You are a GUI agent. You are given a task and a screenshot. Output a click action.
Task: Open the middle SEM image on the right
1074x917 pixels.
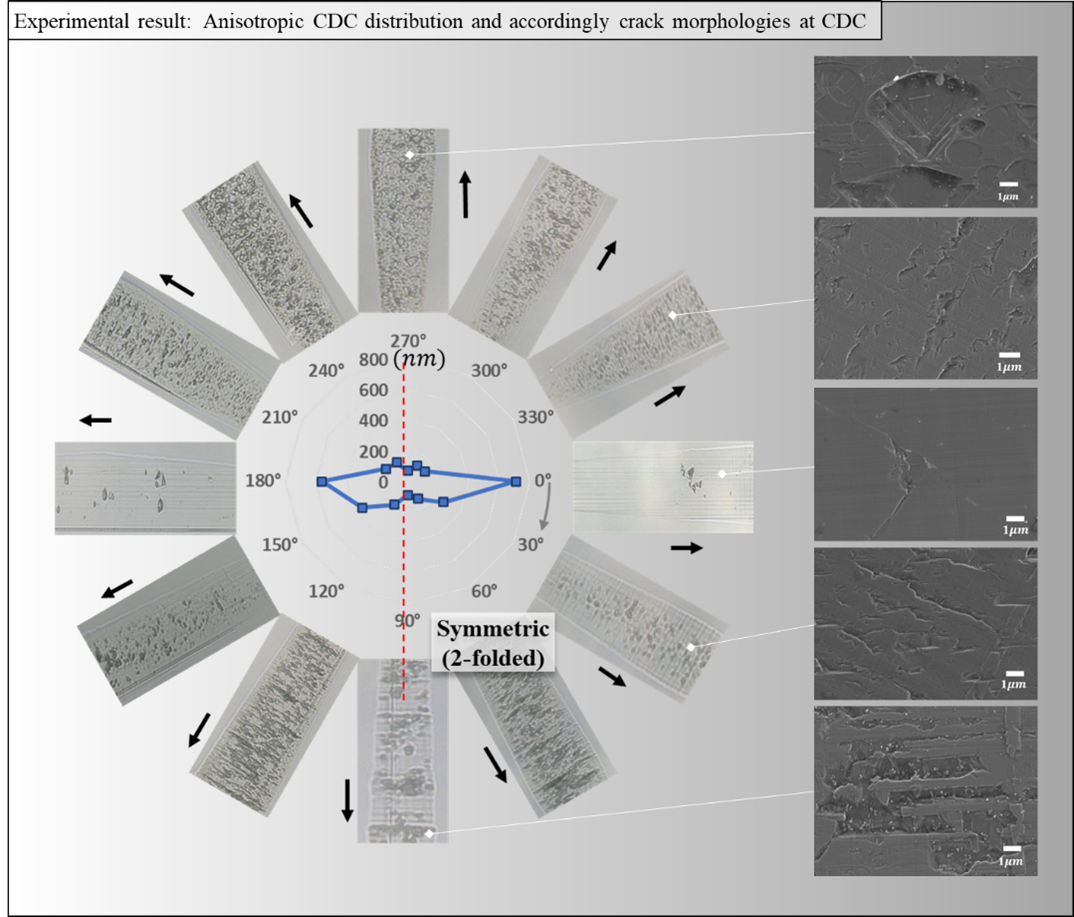pos(925,464)
